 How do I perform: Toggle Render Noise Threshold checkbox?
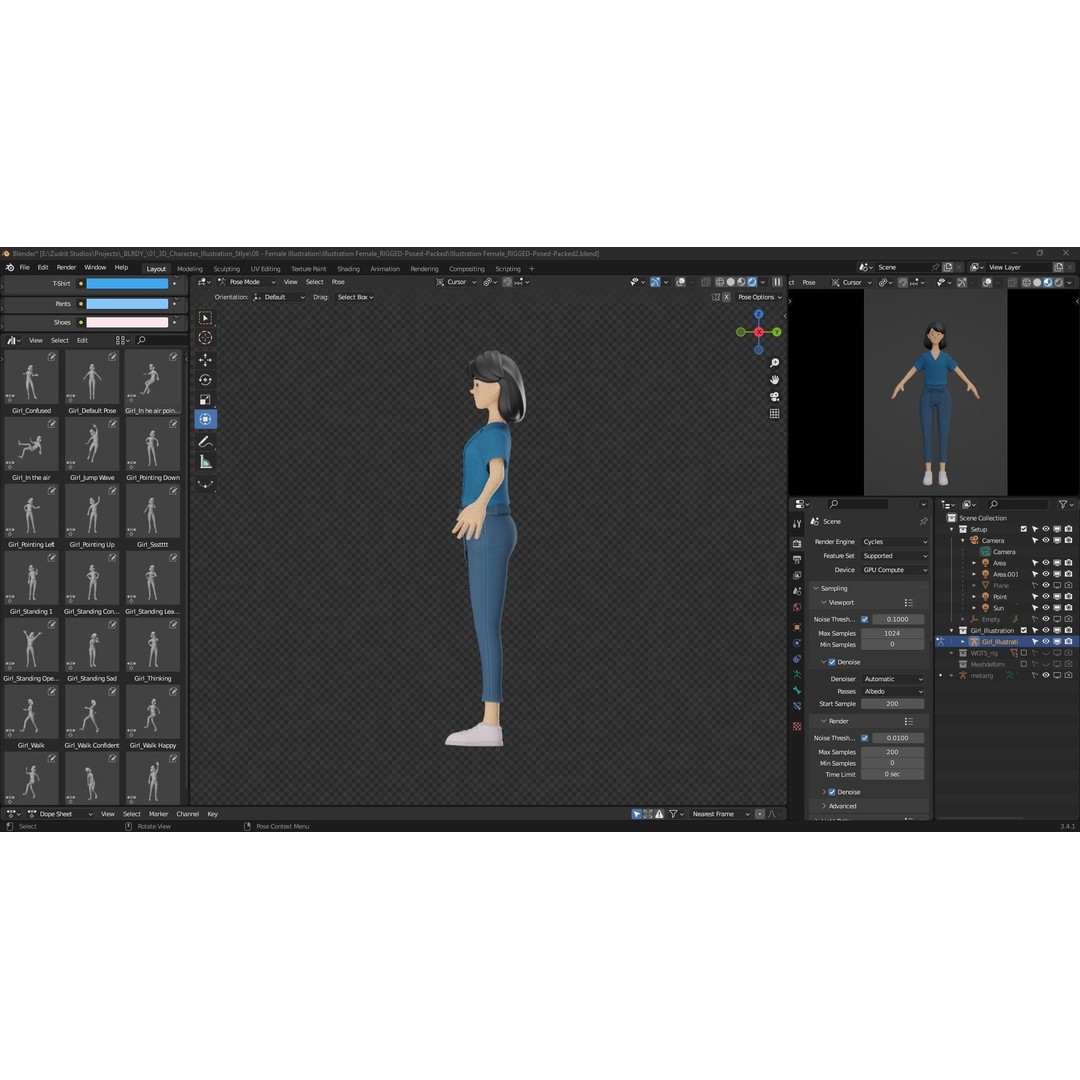click(864, 738)
